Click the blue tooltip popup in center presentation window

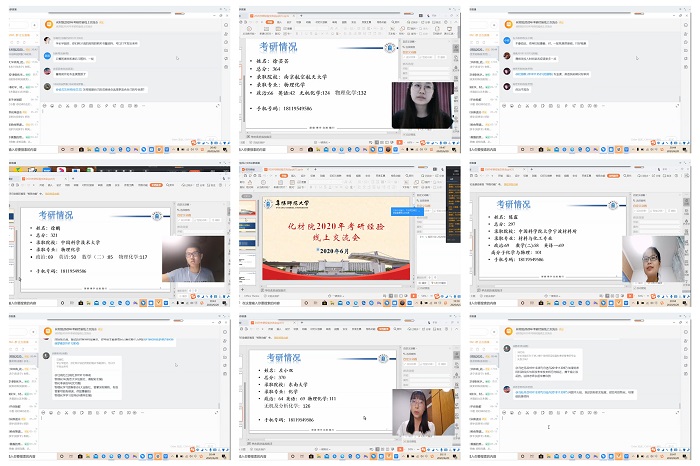[x=407, y=212]
